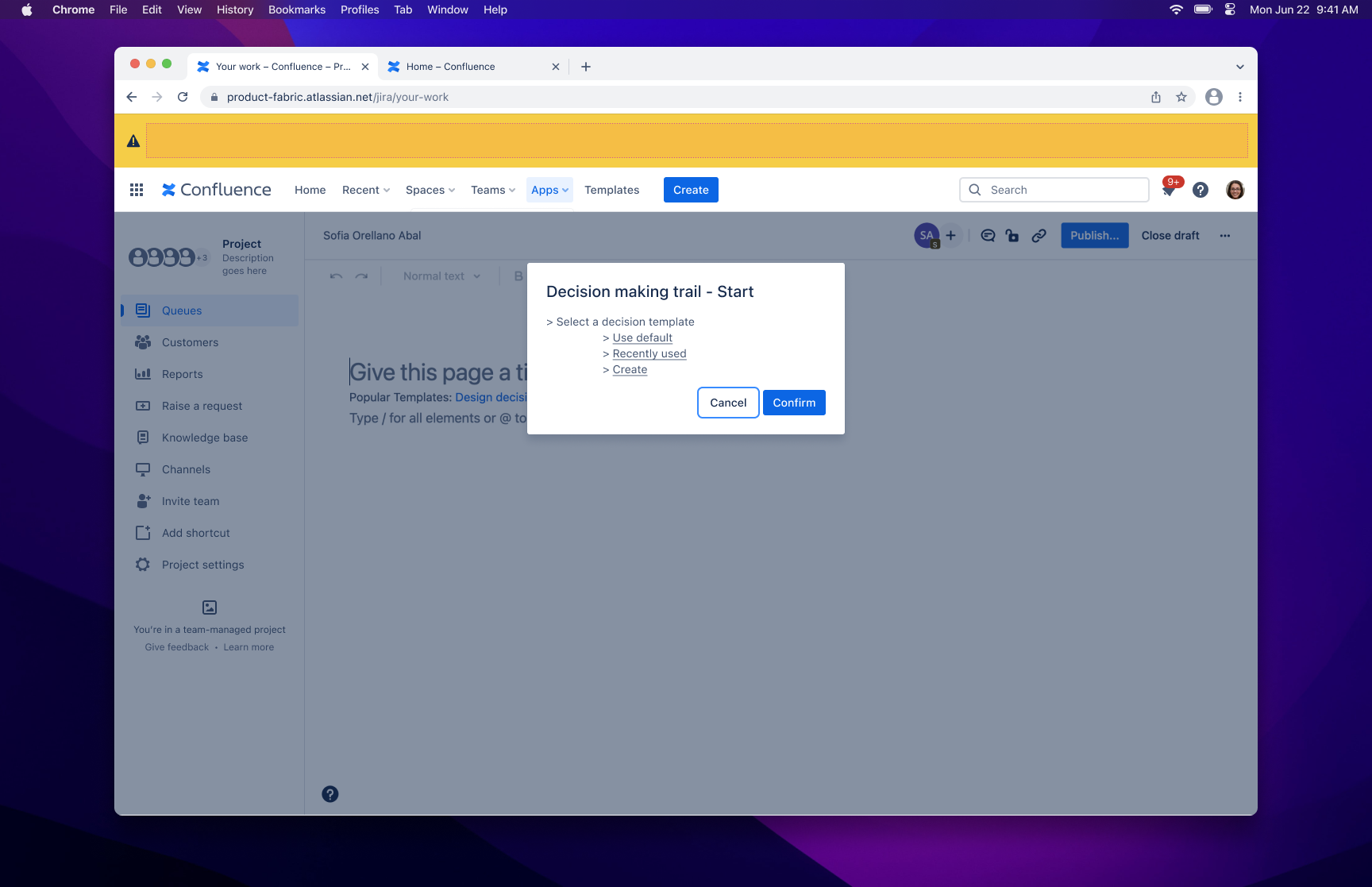Open the Apps dropdown in navigation
This screenshot has width=1372, height=887.
click(549, 190)
